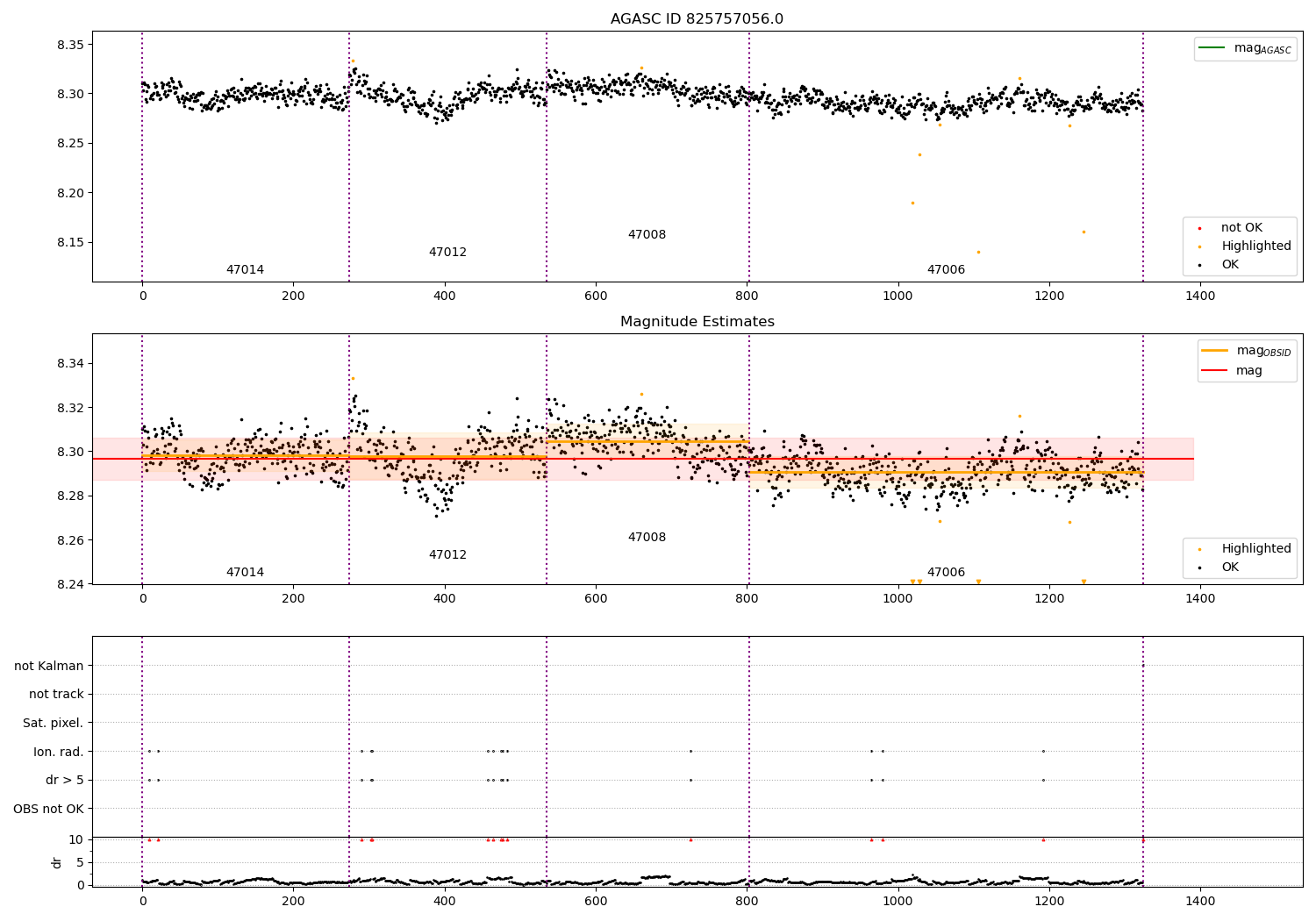Click the "Ion. rad." row label
Viewport: 1316px width, 921px height.
59,752
